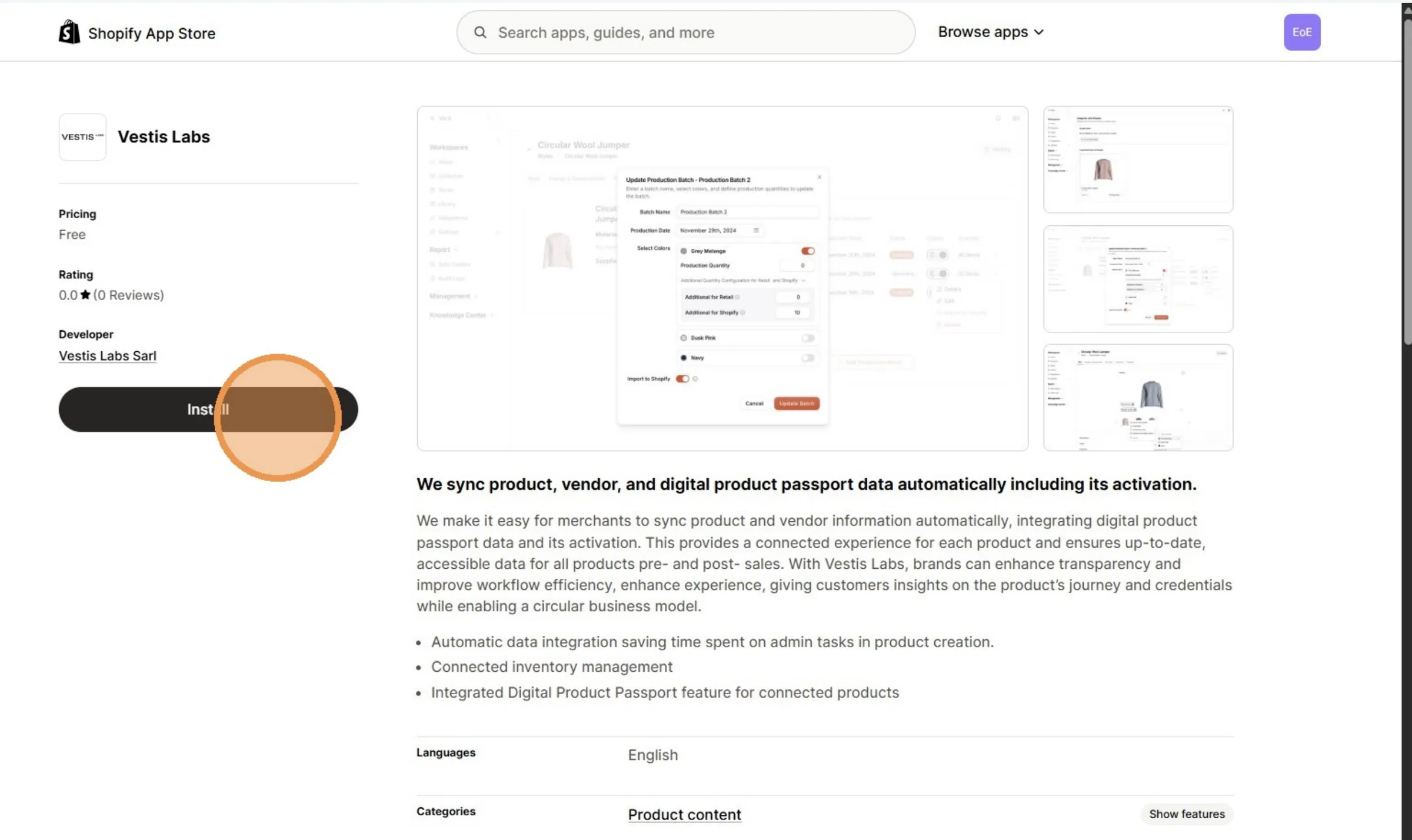
Task: Click the headline about syncing product data
Action: (x=806, y=484)
